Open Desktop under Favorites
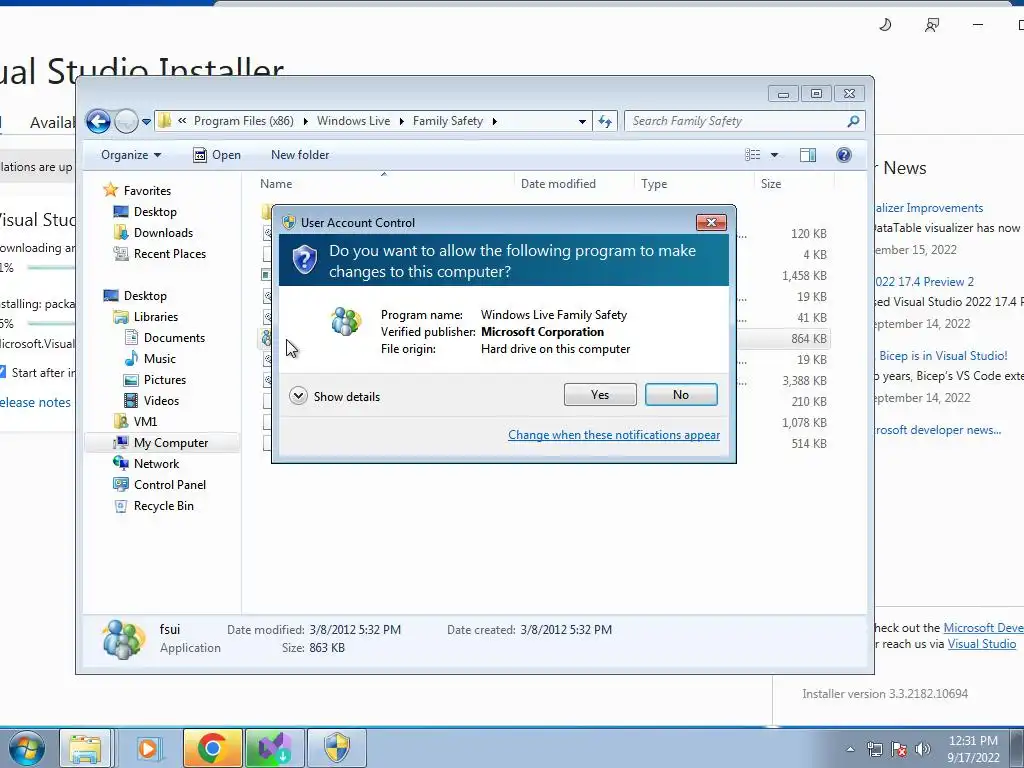1024x768 pixels. tap(155, 212)
